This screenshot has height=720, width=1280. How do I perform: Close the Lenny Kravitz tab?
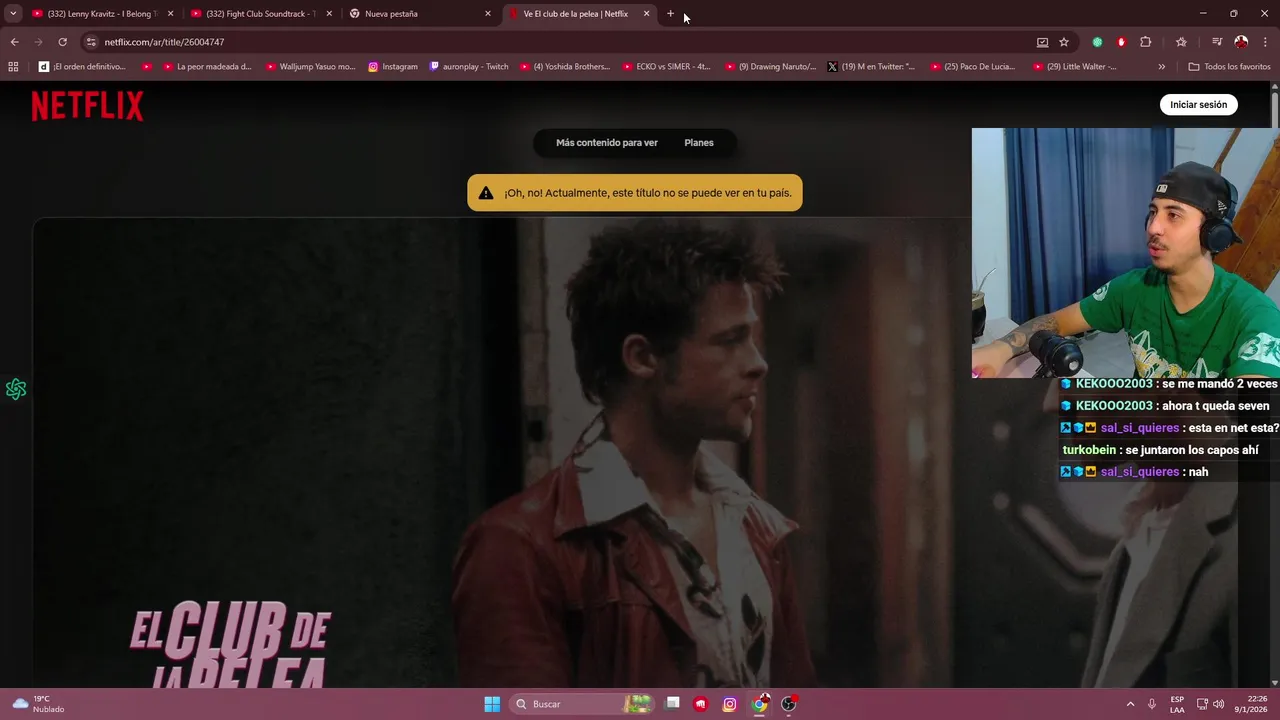point(170,14)
